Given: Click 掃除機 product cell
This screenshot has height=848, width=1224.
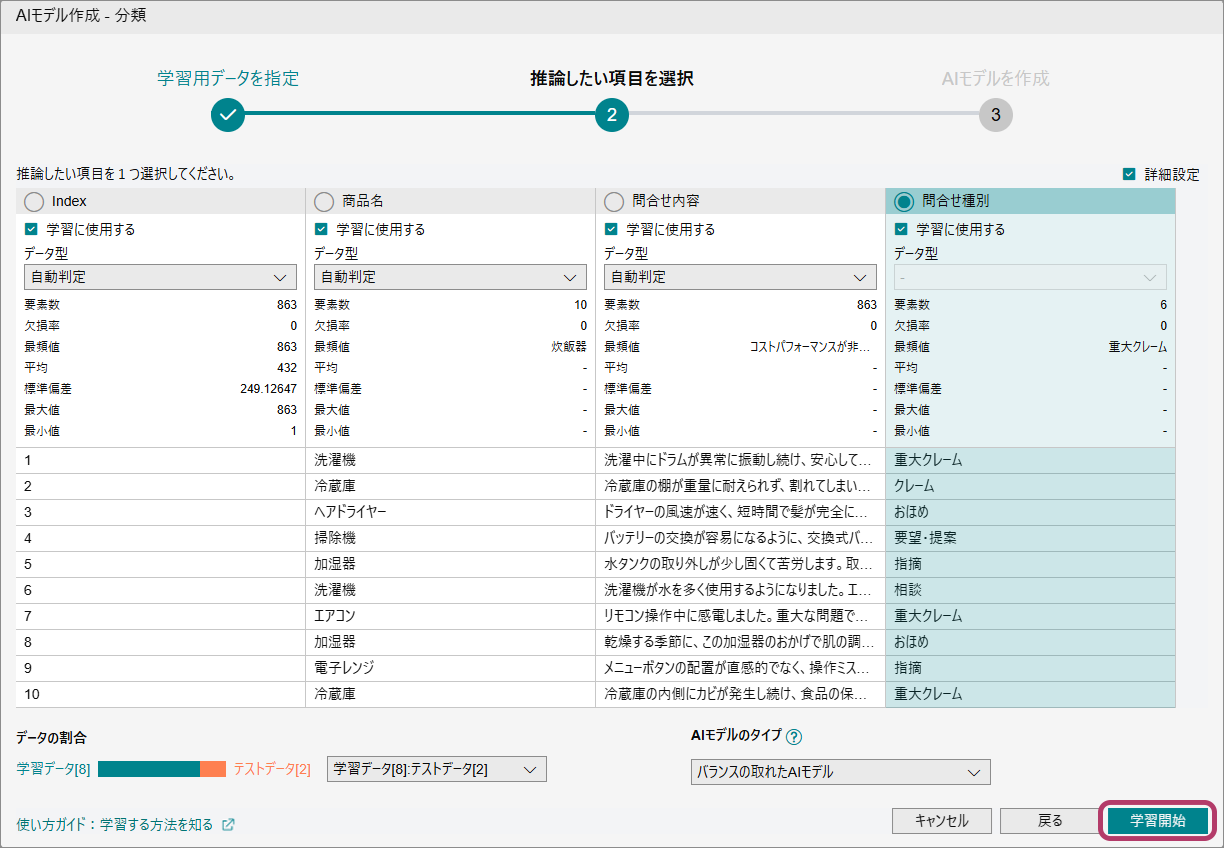Looking at the screenshot, I should click(450, 538).
